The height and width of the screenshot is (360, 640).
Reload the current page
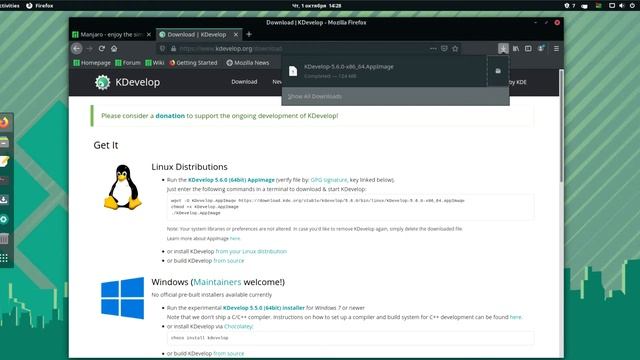click(102, 49)
